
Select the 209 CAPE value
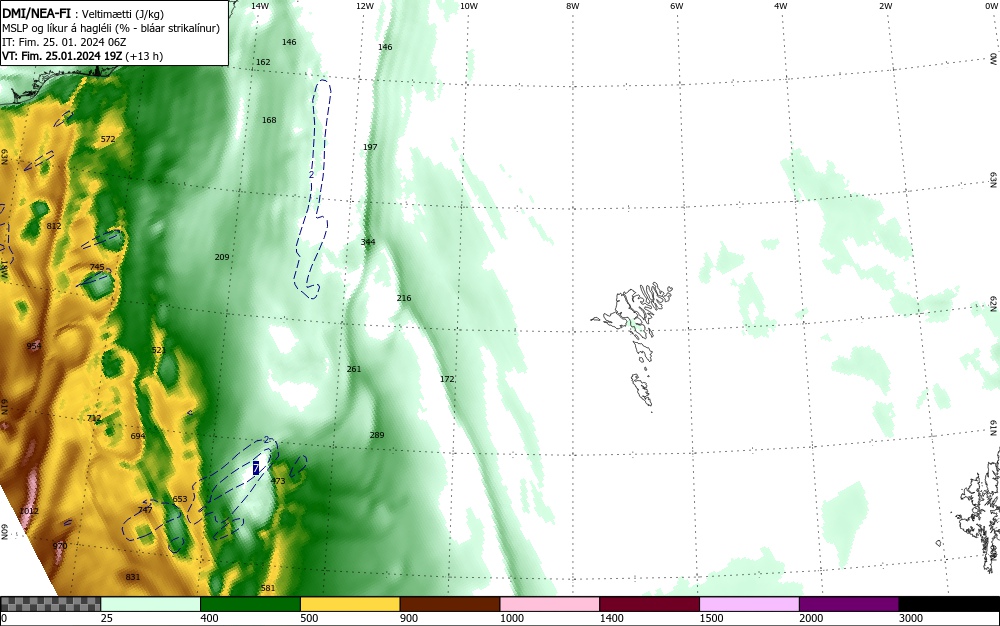(221, 257)
